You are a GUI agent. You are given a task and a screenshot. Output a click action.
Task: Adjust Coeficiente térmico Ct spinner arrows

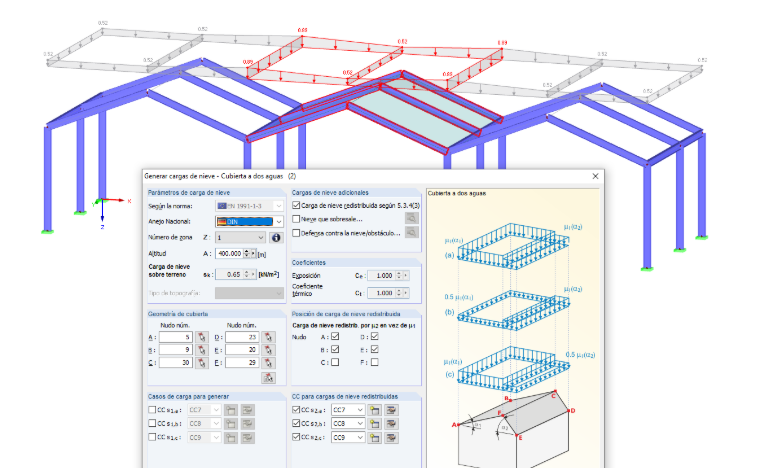click(x=398, y=293)
